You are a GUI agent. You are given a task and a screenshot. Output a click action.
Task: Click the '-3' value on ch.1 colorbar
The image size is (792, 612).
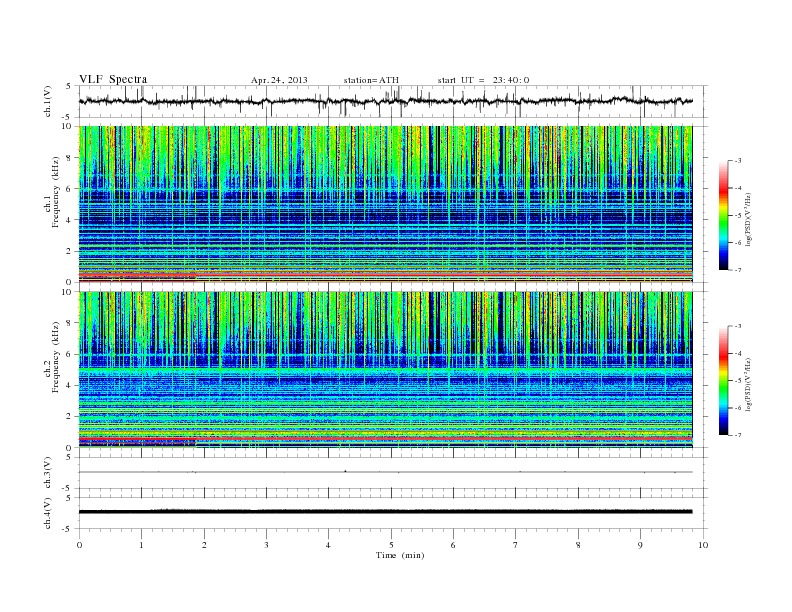tap(738, 161)
